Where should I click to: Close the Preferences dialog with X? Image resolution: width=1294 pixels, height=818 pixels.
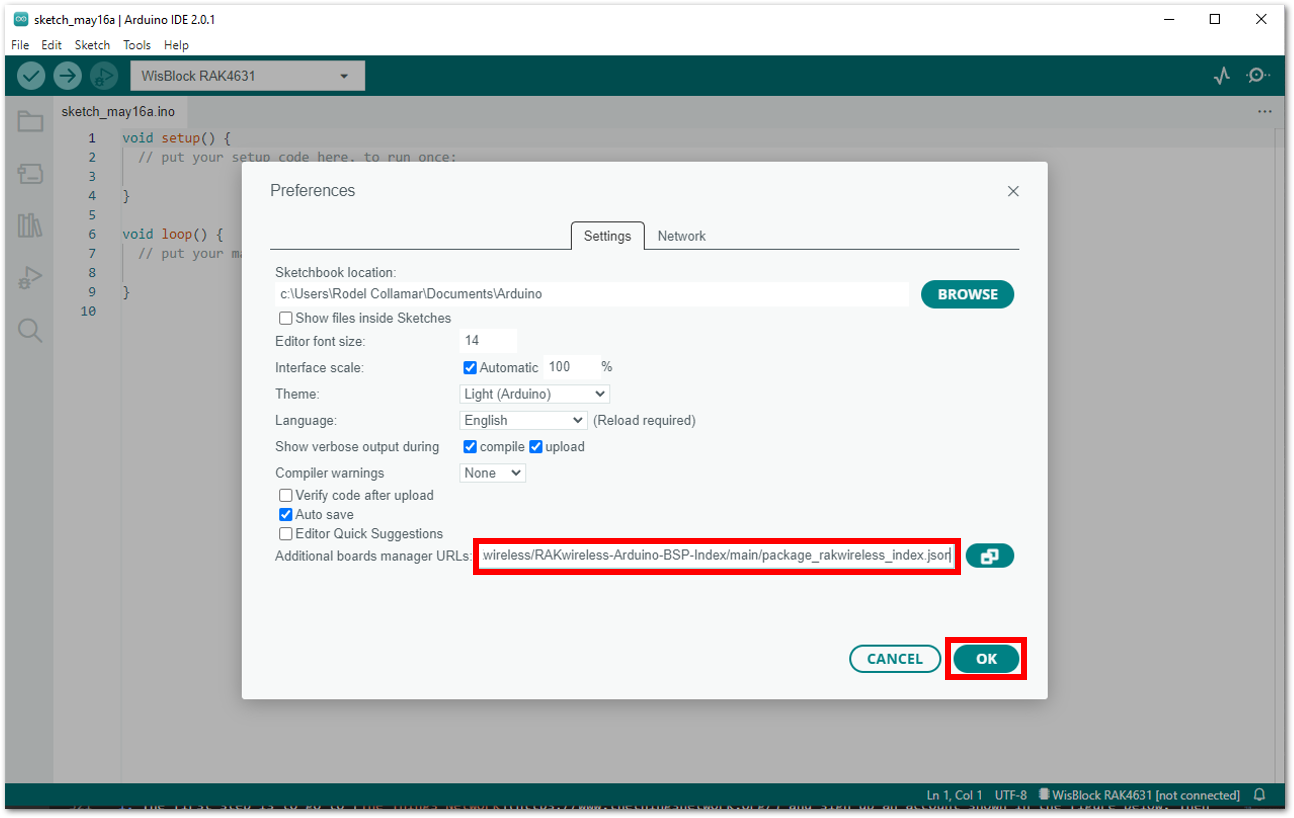click(1013, 191)
